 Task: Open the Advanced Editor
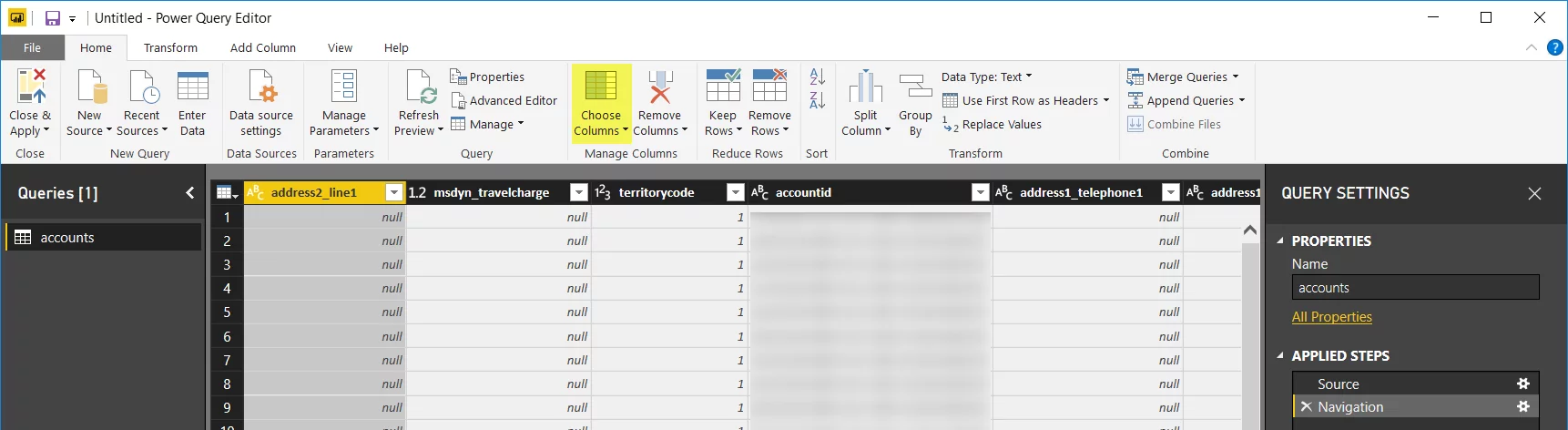point(504,100)
